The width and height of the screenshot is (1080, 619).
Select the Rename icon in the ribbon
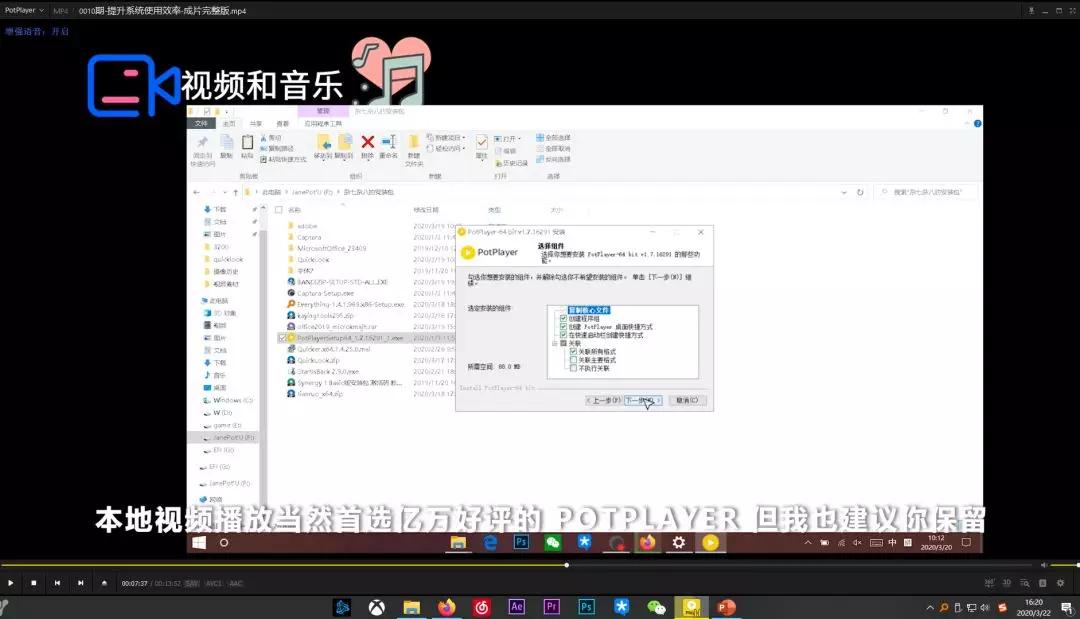pyautogui.click(x=389, y=143)
